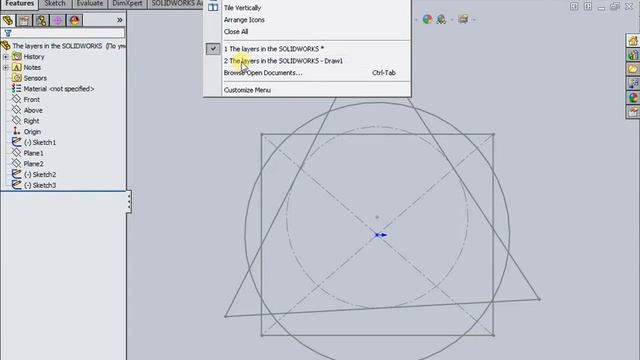Viewport: 640px width, 360px height.
Task: Click the Material icon in the tree
Action: coord(16,88)
